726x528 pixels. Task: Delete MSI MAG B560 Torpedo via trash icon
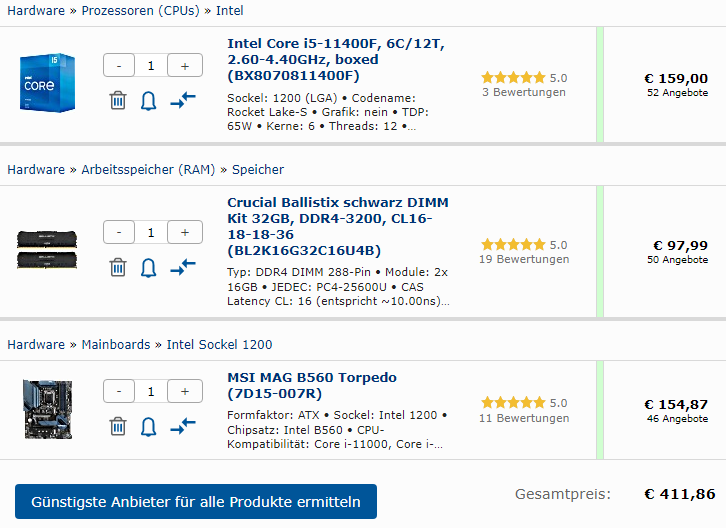coord(118,426)
